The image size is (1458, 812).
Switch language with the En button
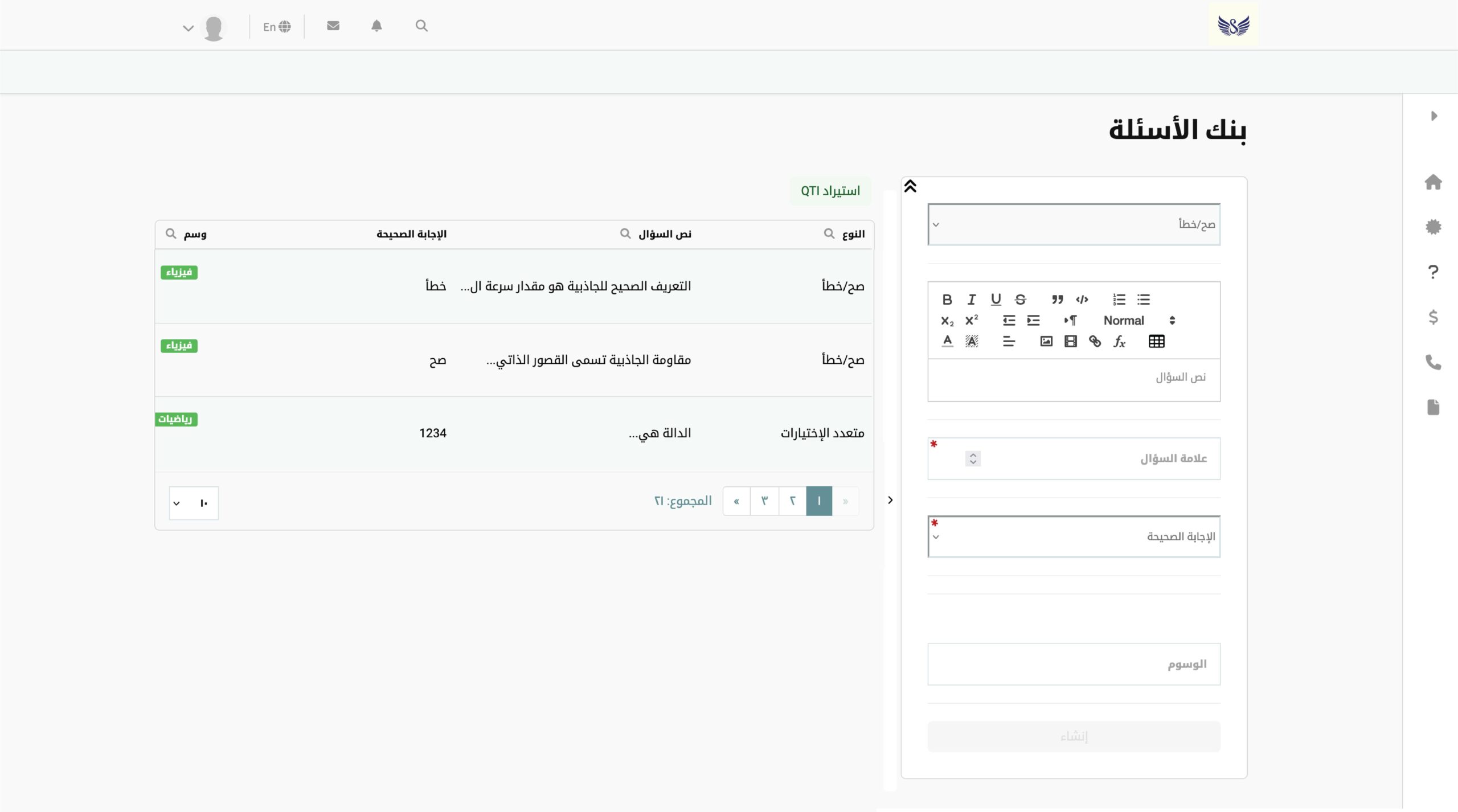(x=277, y=27)
